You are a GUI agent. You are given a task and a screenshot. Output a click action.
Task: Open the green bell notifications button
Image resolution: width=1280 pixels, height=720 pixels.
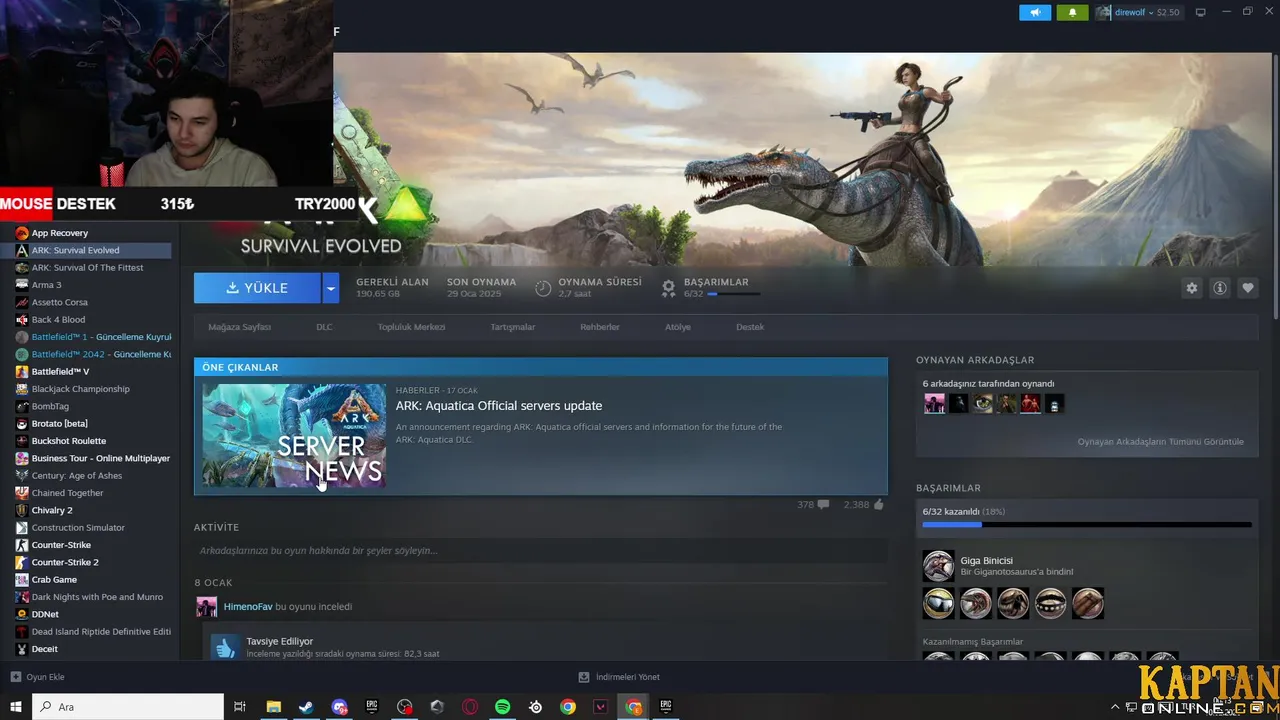pos(1072,12)
